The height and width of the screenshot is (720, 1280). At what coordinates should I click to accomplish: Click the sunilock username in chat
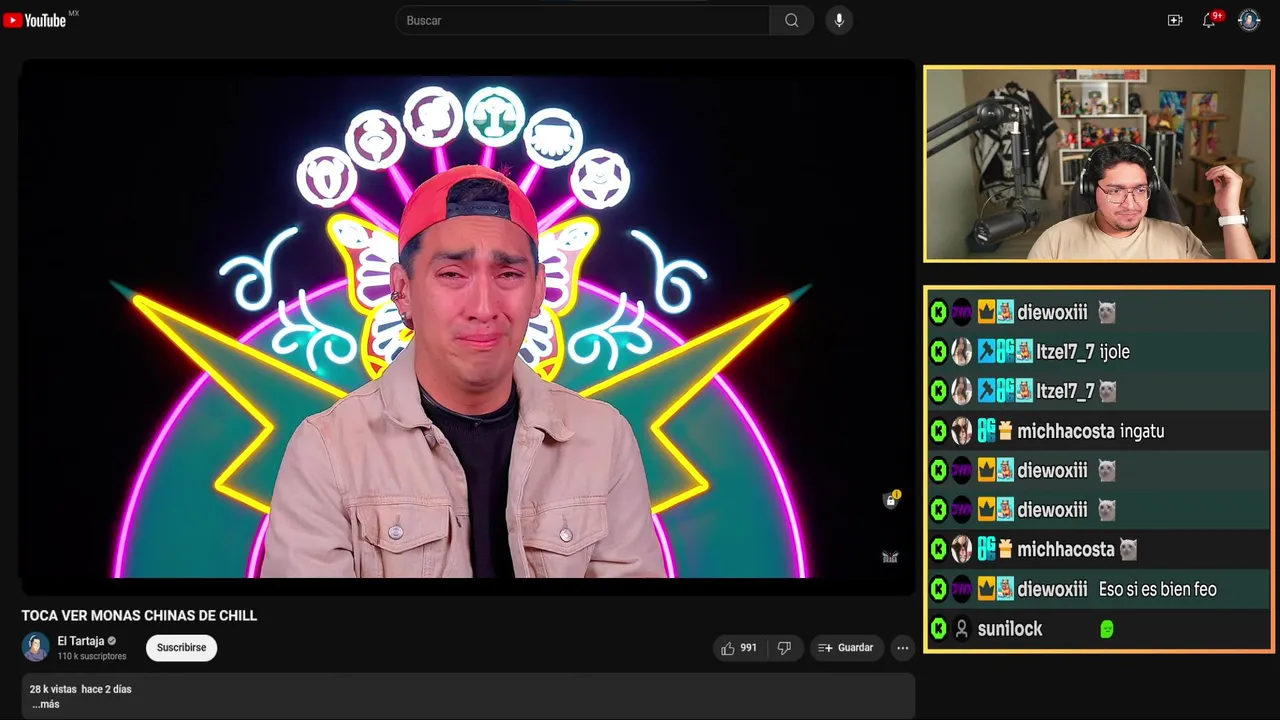pos(1010,629)
